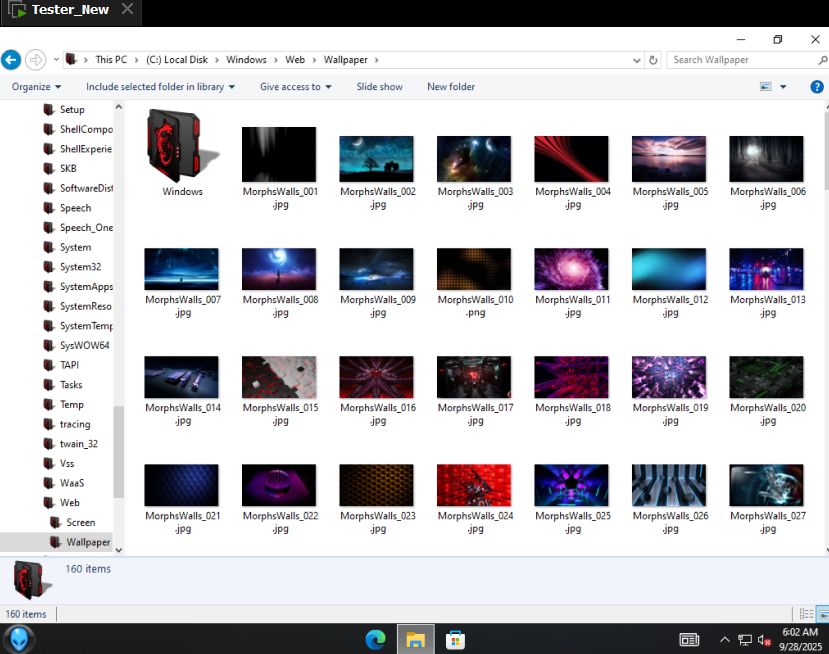Click the folder icon in details pane

pos(32,580)
